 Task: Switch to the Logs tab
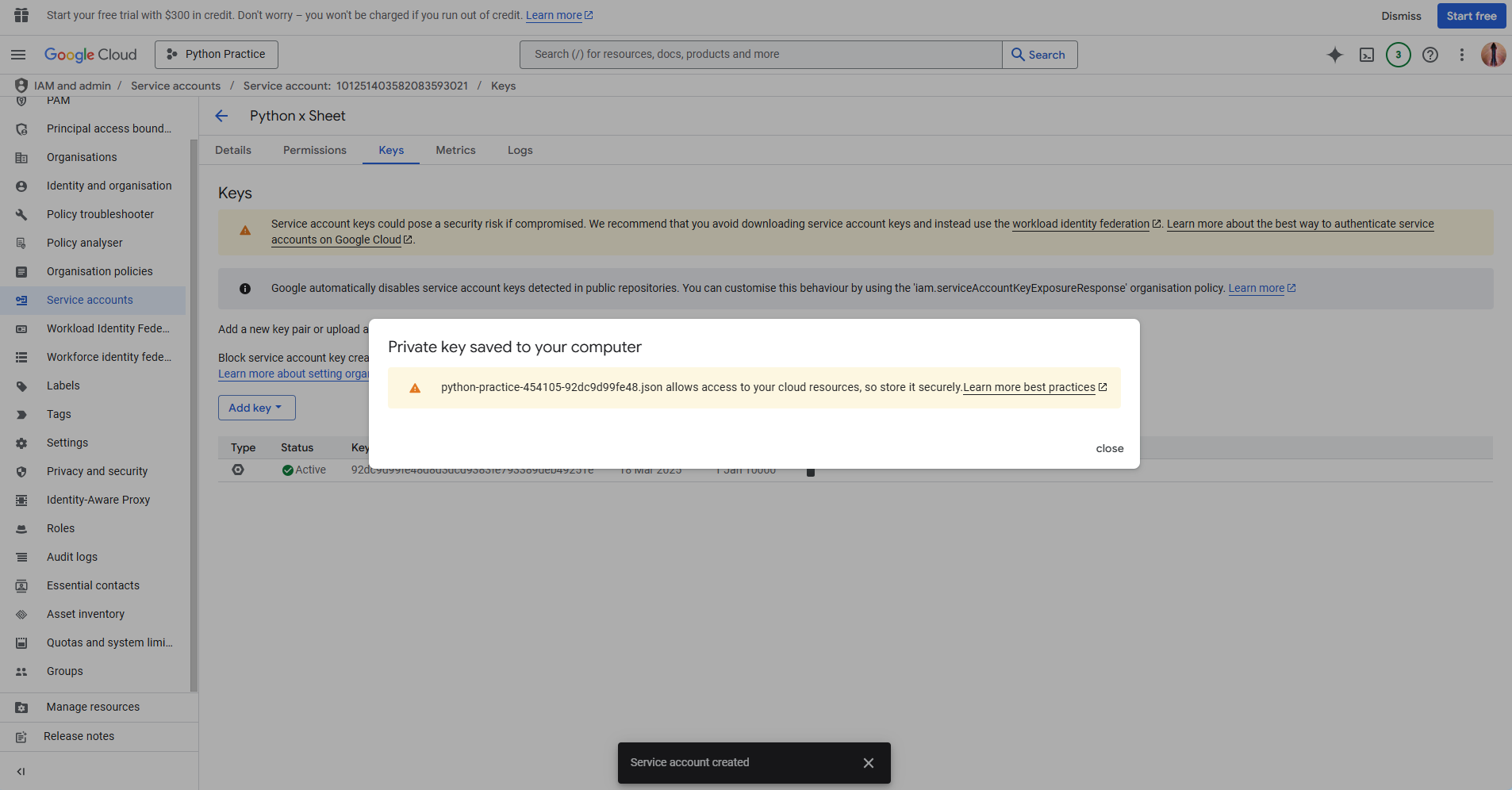click(520, 150)
